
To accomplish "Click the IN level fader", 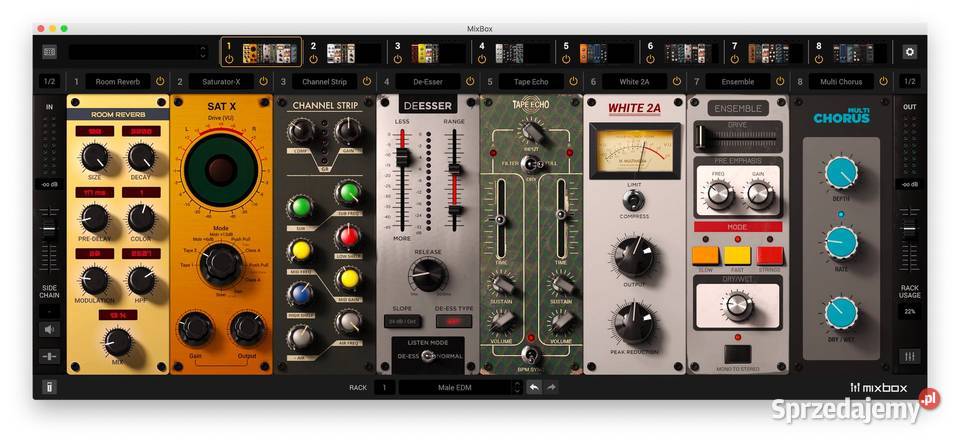I will [x=49, y=229].
